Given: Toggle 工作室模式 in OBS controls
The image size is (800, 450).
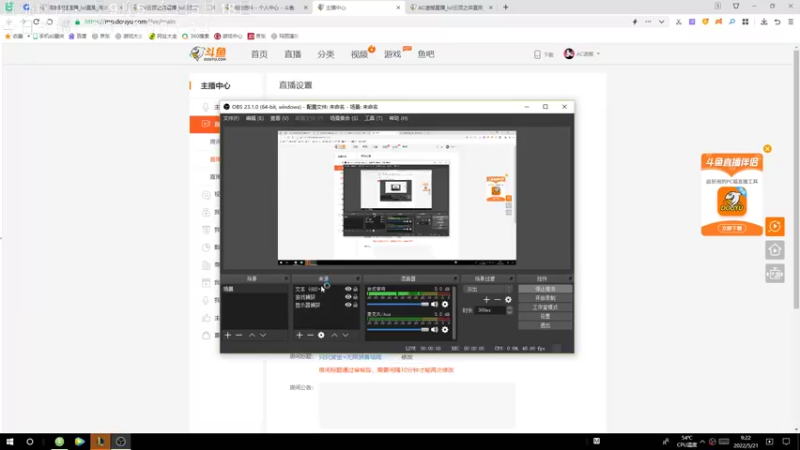Looking at the screenshot, I should pyautogui.click(x=545, y=307).
